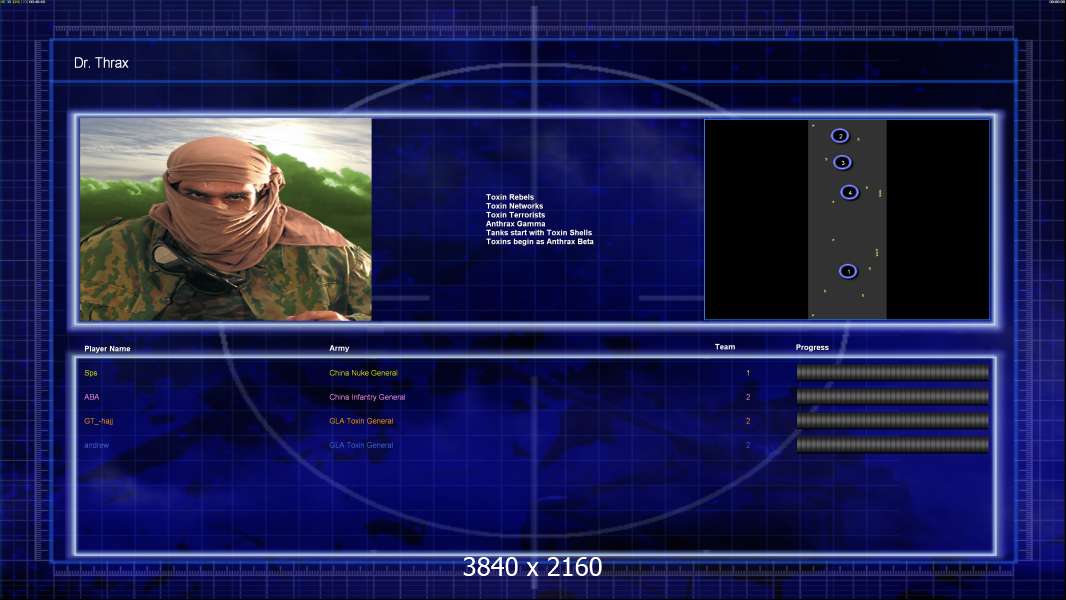Click the Toxin Terrorists perk line
The image size is (1066, 600).
(x=515, y=215)
